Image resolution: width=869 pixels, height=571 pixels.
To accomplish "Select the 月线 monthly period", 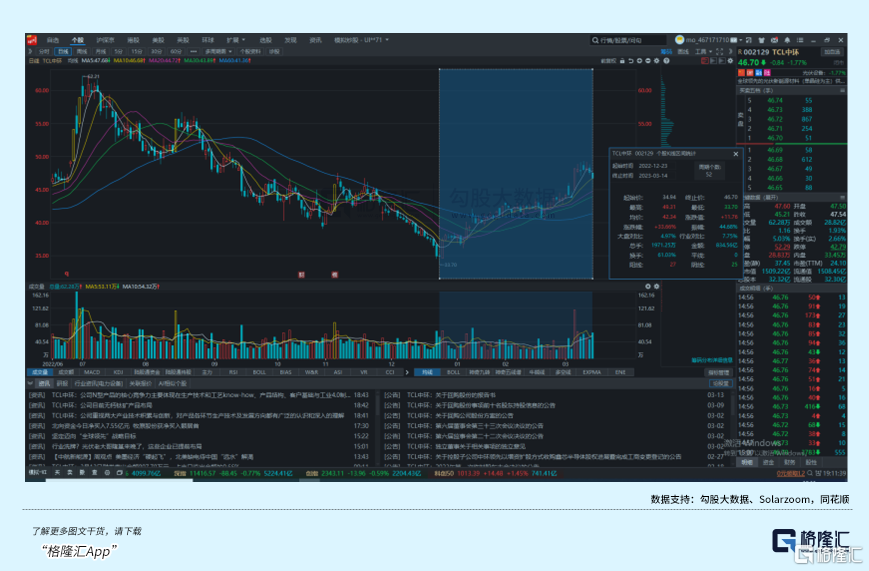I will pos(100,52).
